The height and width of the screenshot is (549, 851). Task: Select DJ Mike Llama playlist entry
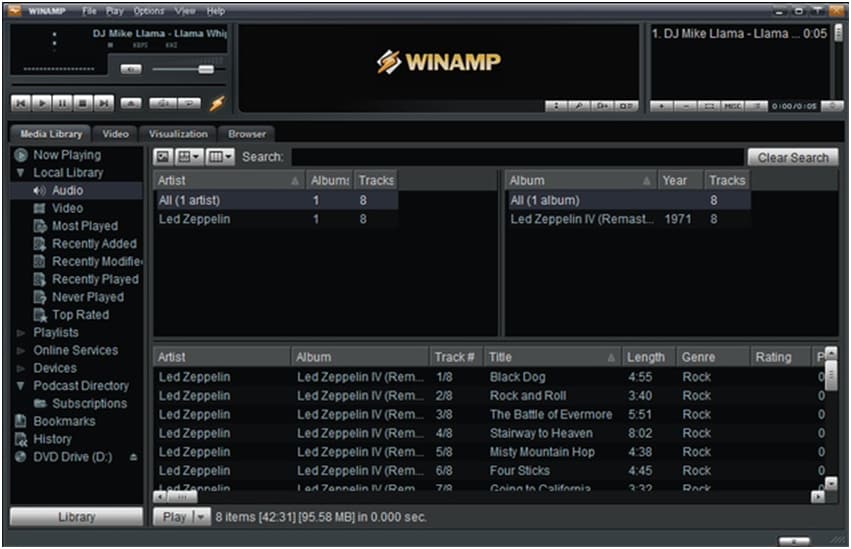coord(739,34)
